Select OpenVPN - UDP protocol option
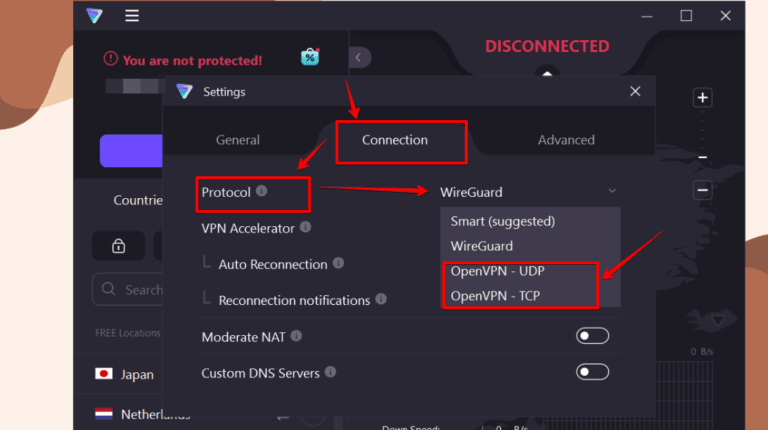Screen dimensions: 768x430 pos(498,271)
